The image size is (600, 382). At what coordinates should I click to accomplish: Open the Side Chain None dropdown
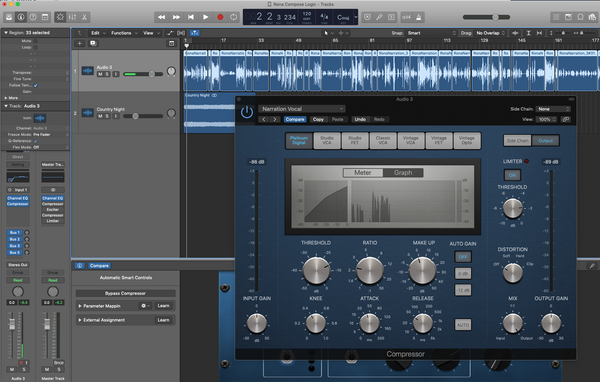coord(553,109)
